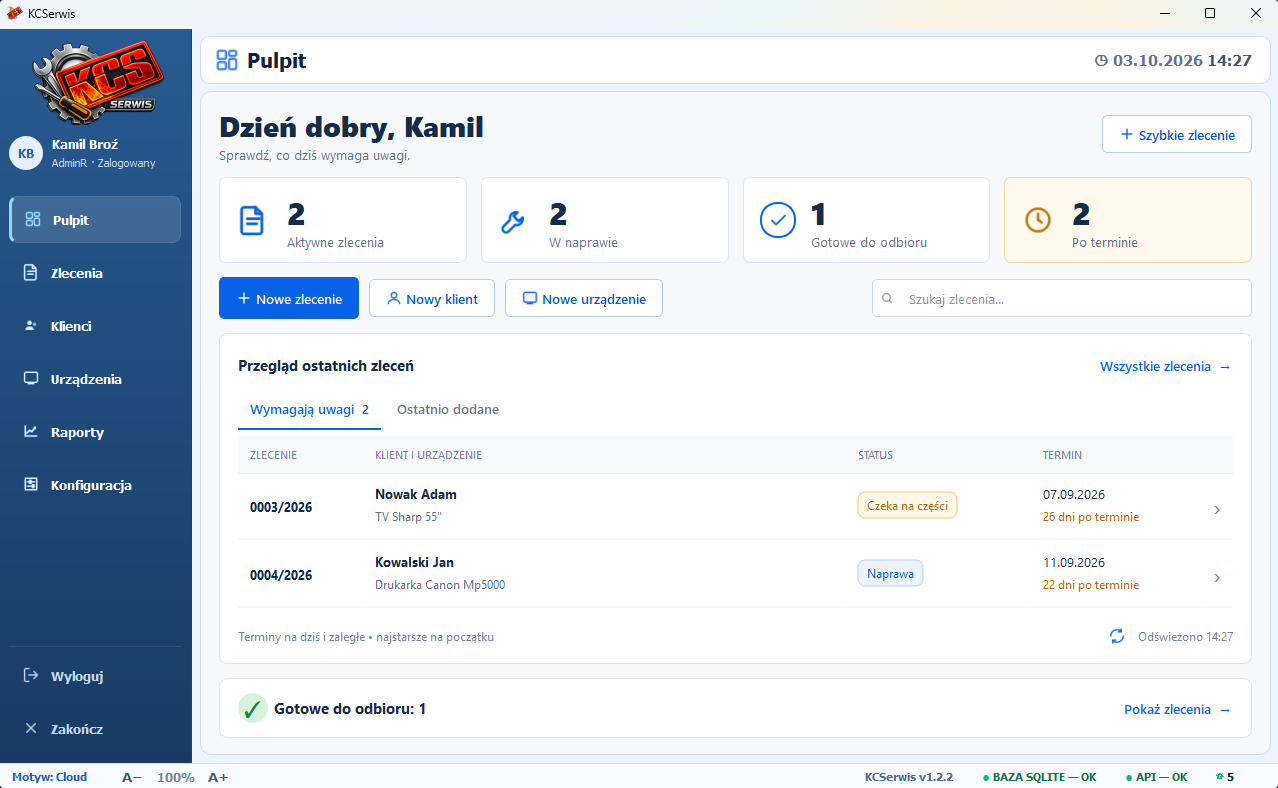This screenshot has width=1278, height=788.
Task: Open the Aktywne zlecenia summary card
Action: tap(343, 220)
